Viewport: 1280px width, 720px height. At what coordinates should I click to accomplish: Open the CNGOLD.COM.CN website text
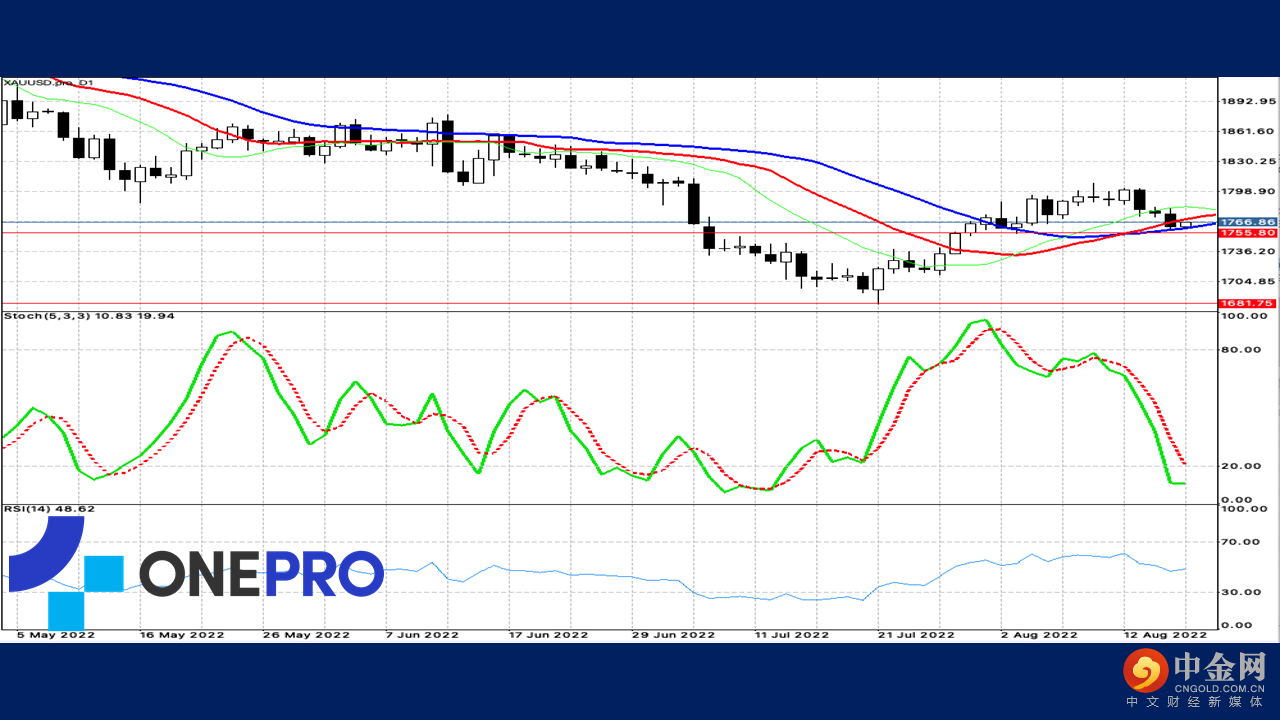click(1221, 689)
